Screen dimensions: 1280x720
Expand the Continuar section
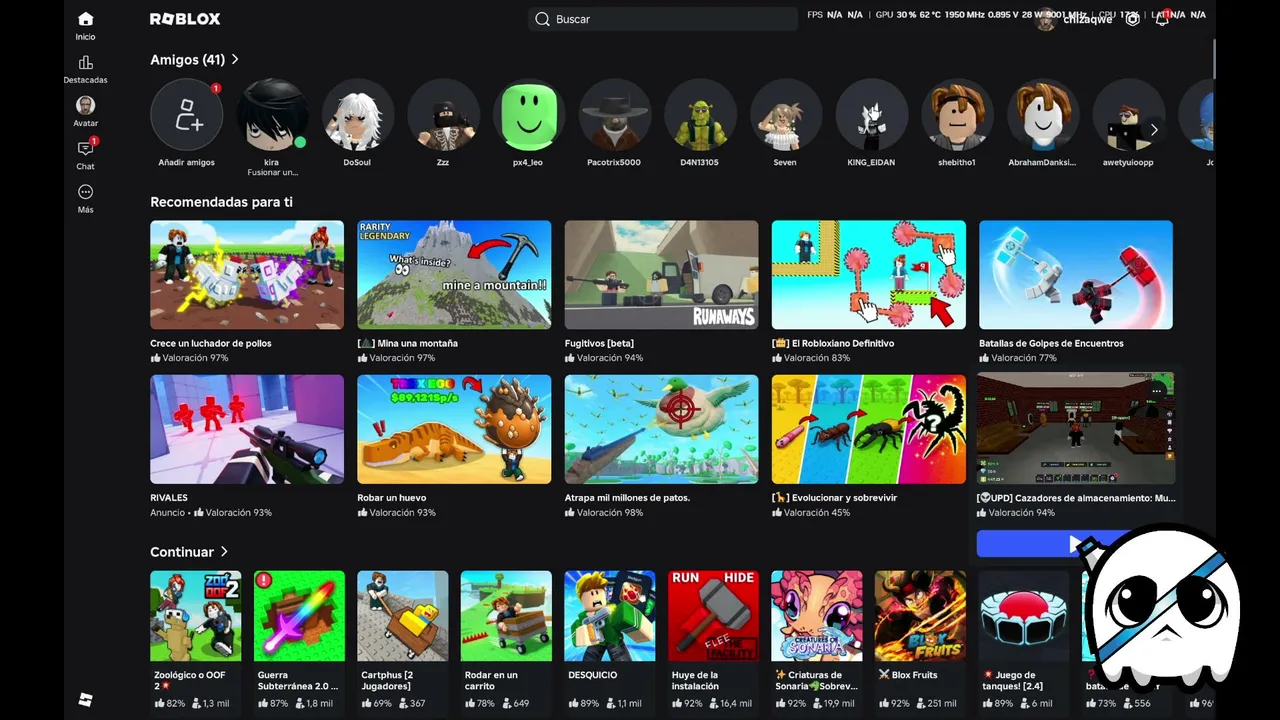point(189,552)
